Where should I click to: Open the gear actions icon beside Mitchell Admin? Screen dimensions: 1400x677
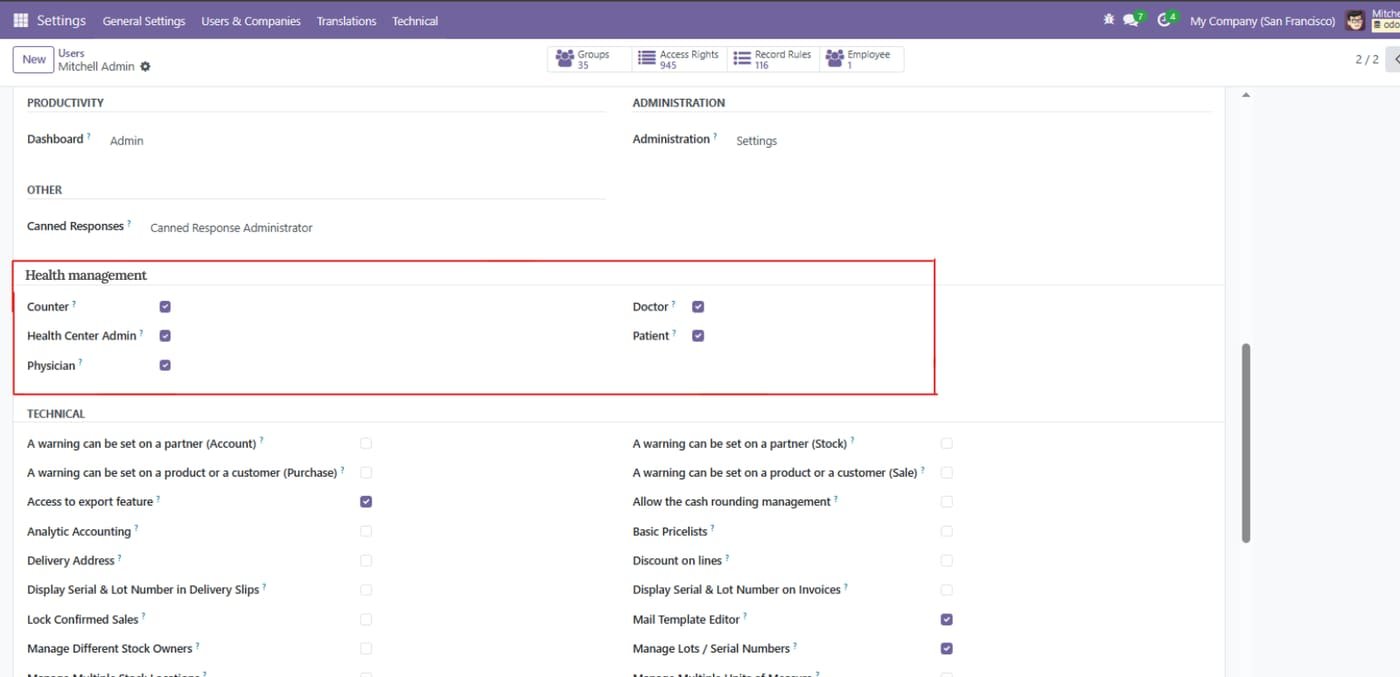point(145,66)
